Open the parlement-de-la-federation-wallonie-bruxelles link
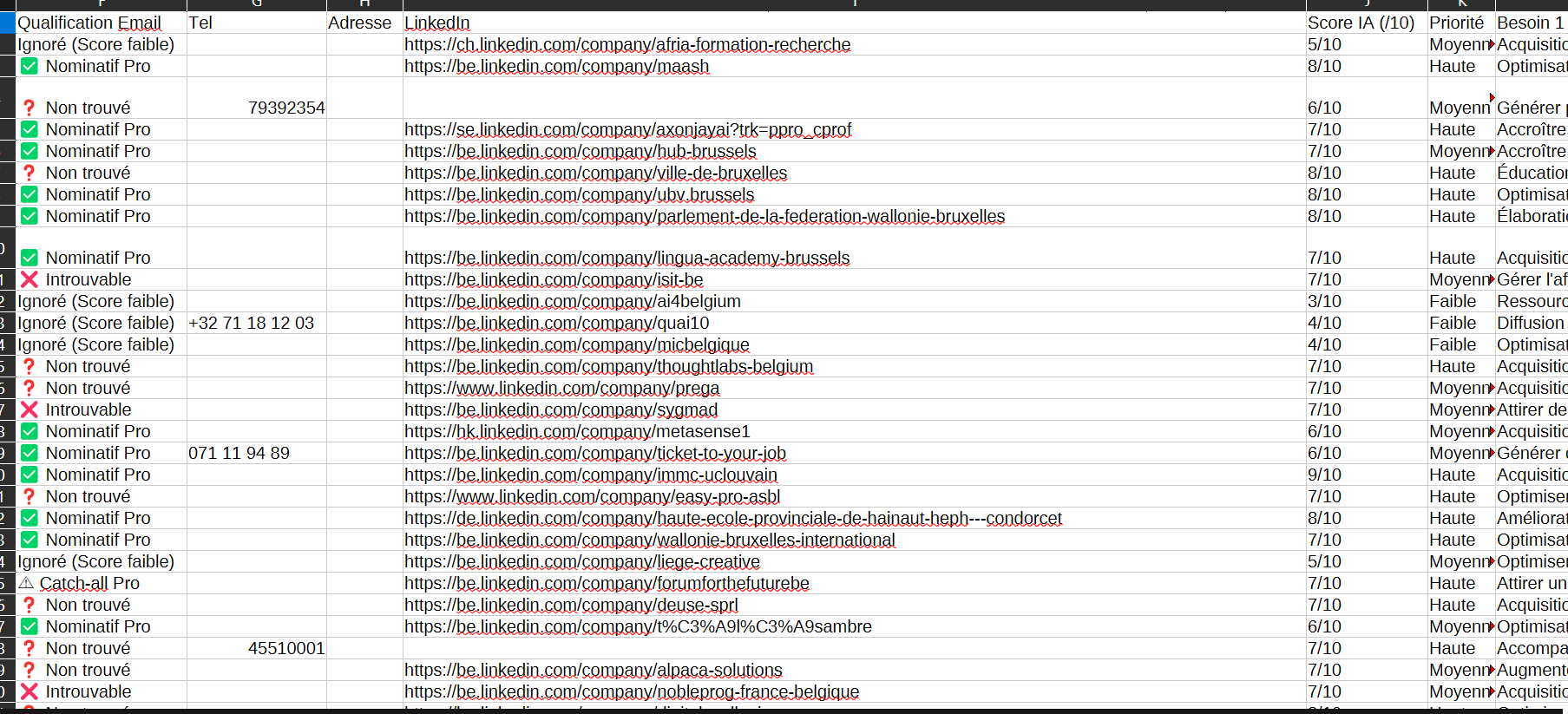 tap(705, 216)
